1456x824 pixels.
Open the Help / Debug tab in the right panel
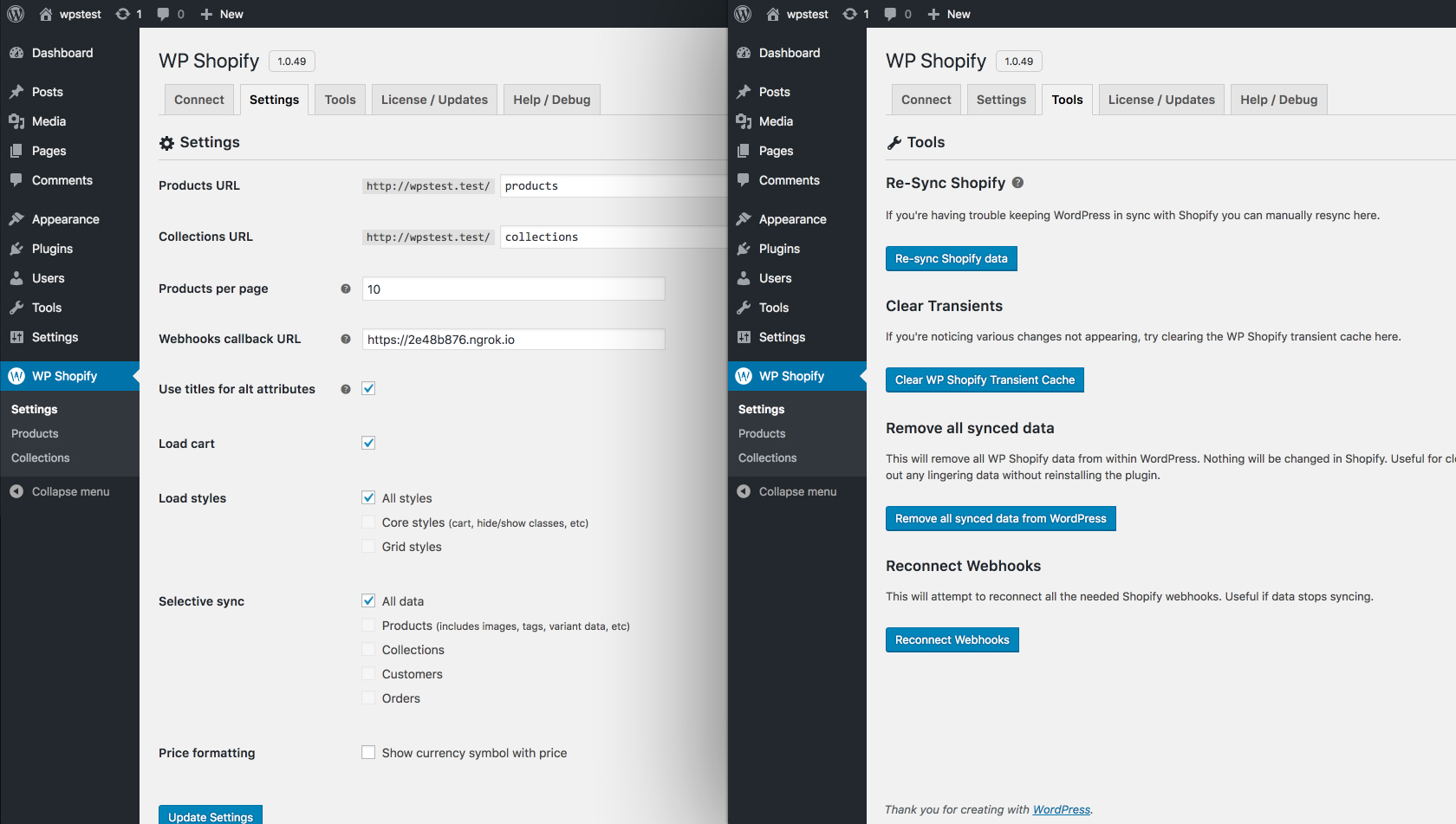tap(1278, 100)
